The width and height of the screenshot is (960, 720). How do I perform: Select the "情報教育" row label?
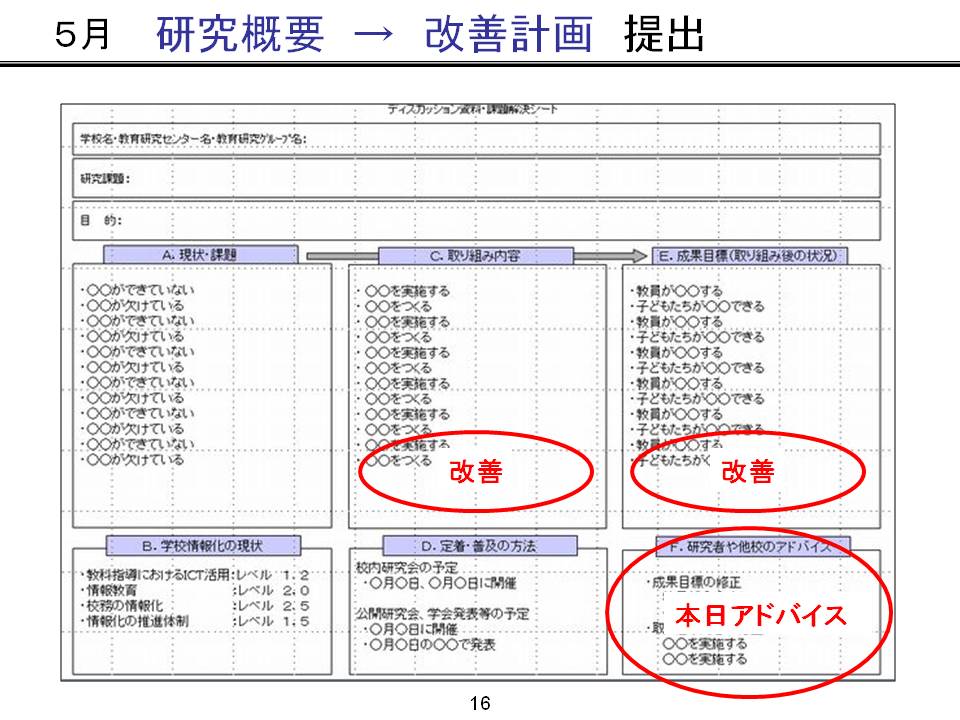pyautogui.click(x=110, y=590)
